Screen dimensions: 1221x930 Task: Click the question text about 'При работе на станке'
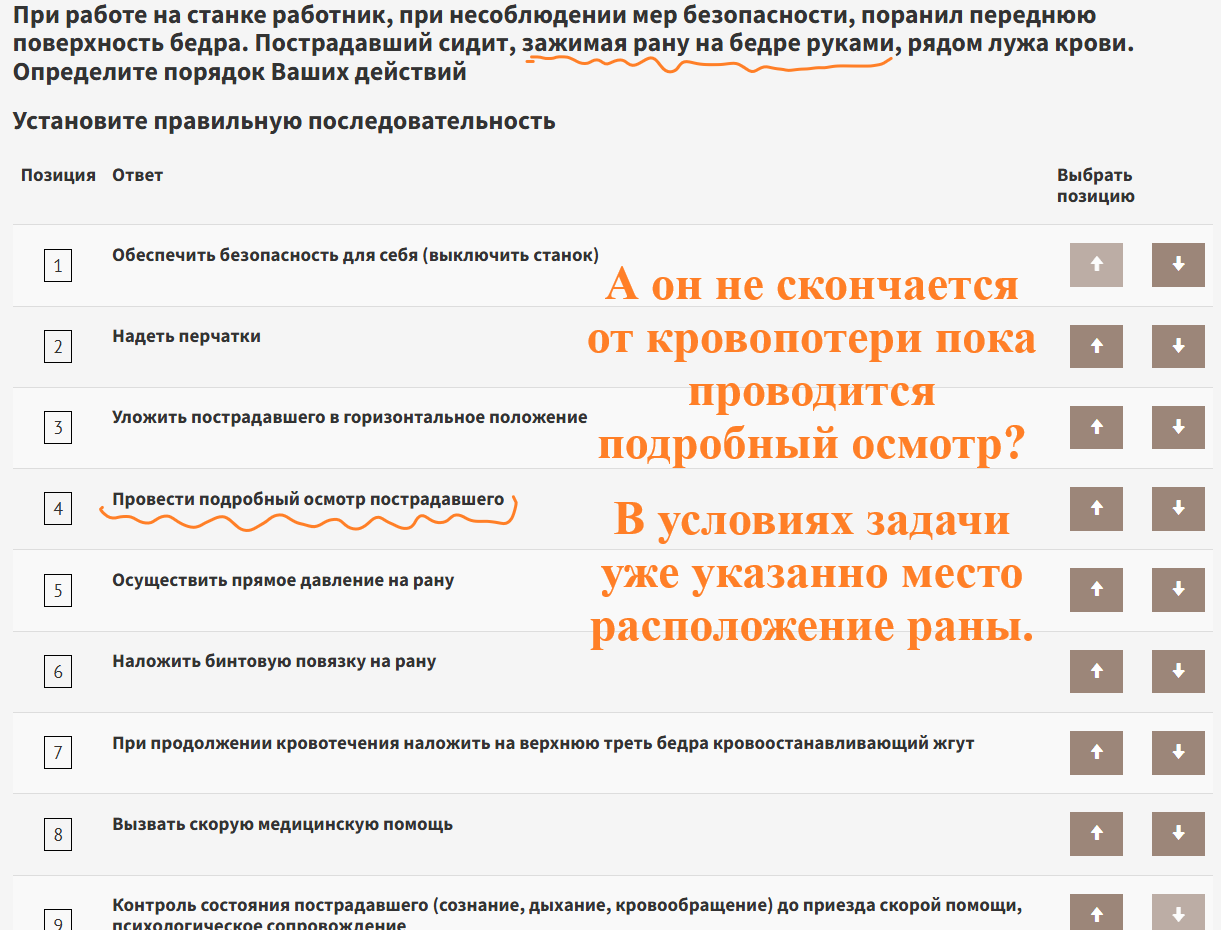pos(574,44)
